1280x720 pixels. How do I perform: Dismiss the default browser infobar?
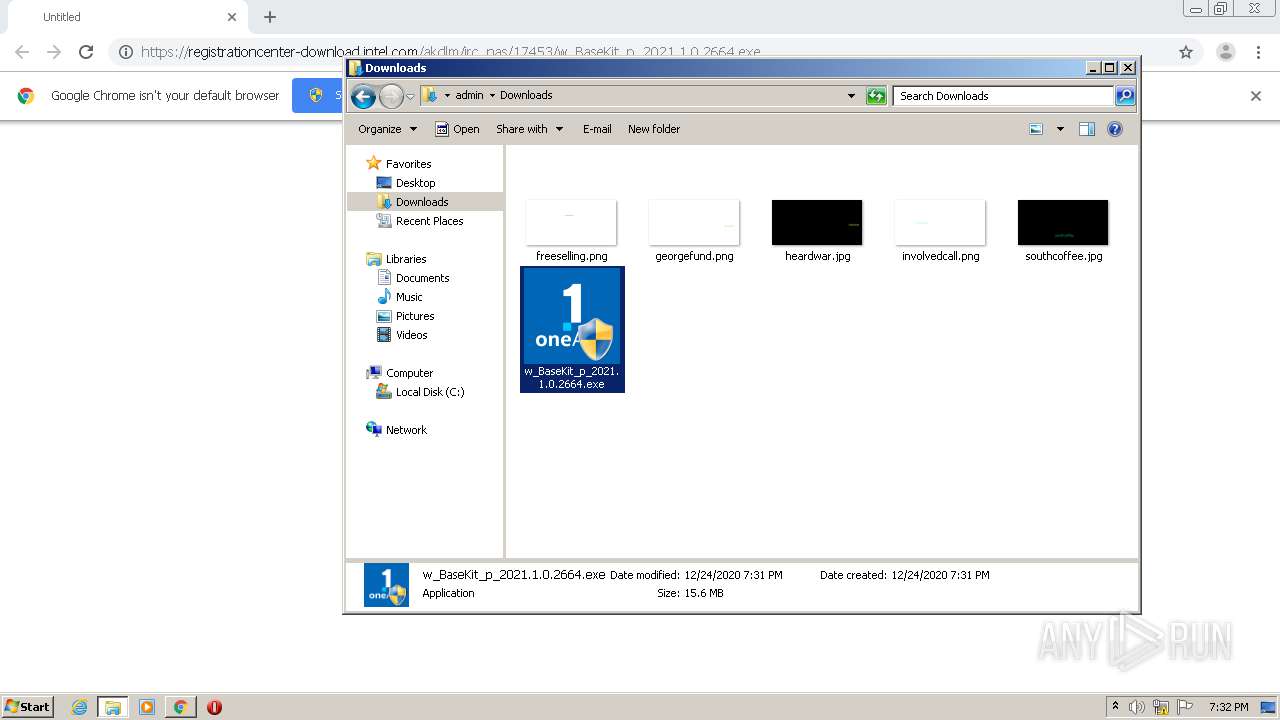click(x=1256, y=96)
